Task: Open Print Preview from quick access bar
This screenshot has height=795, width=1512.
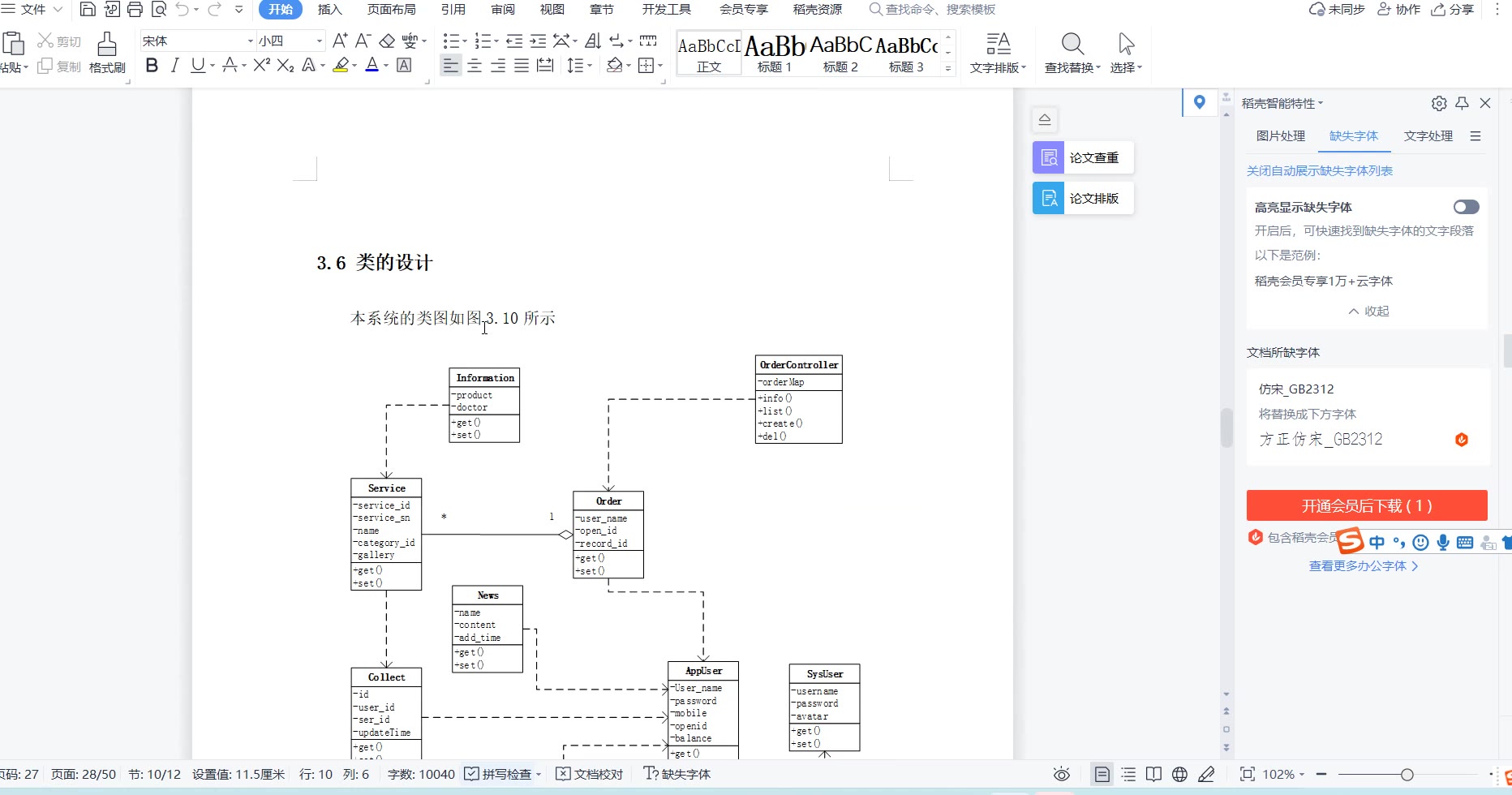Action: [x=159, y=10]
